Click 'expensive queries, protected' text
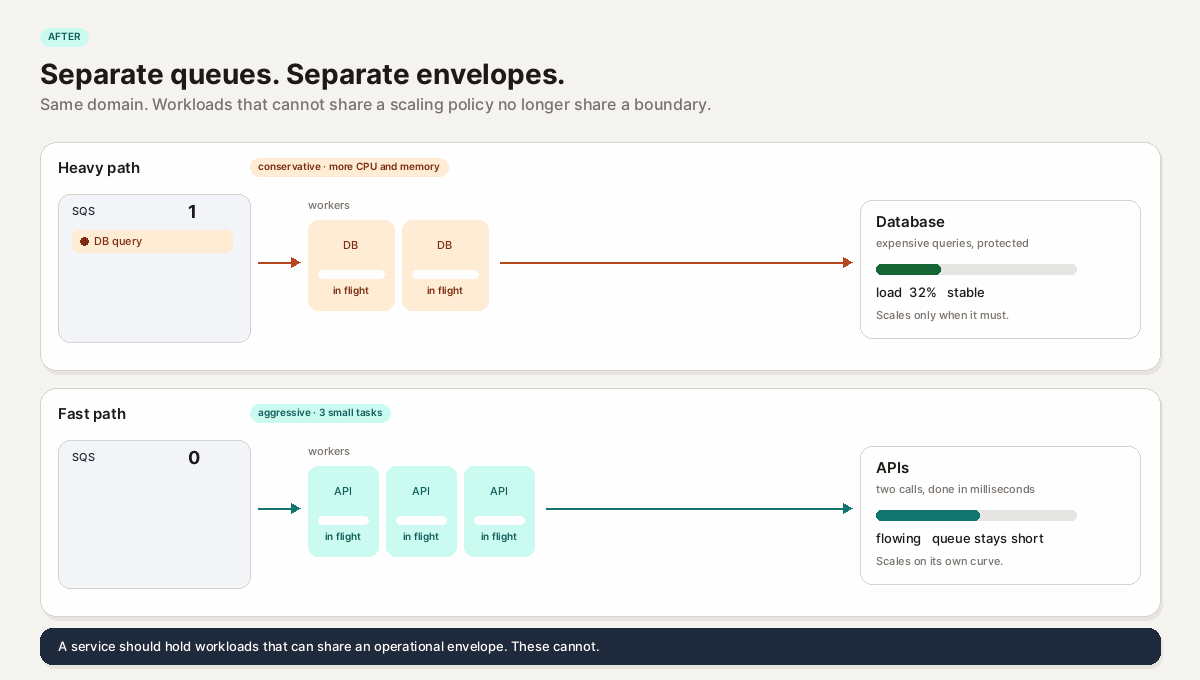1200x680 pixels. click(x=952, y=243)
